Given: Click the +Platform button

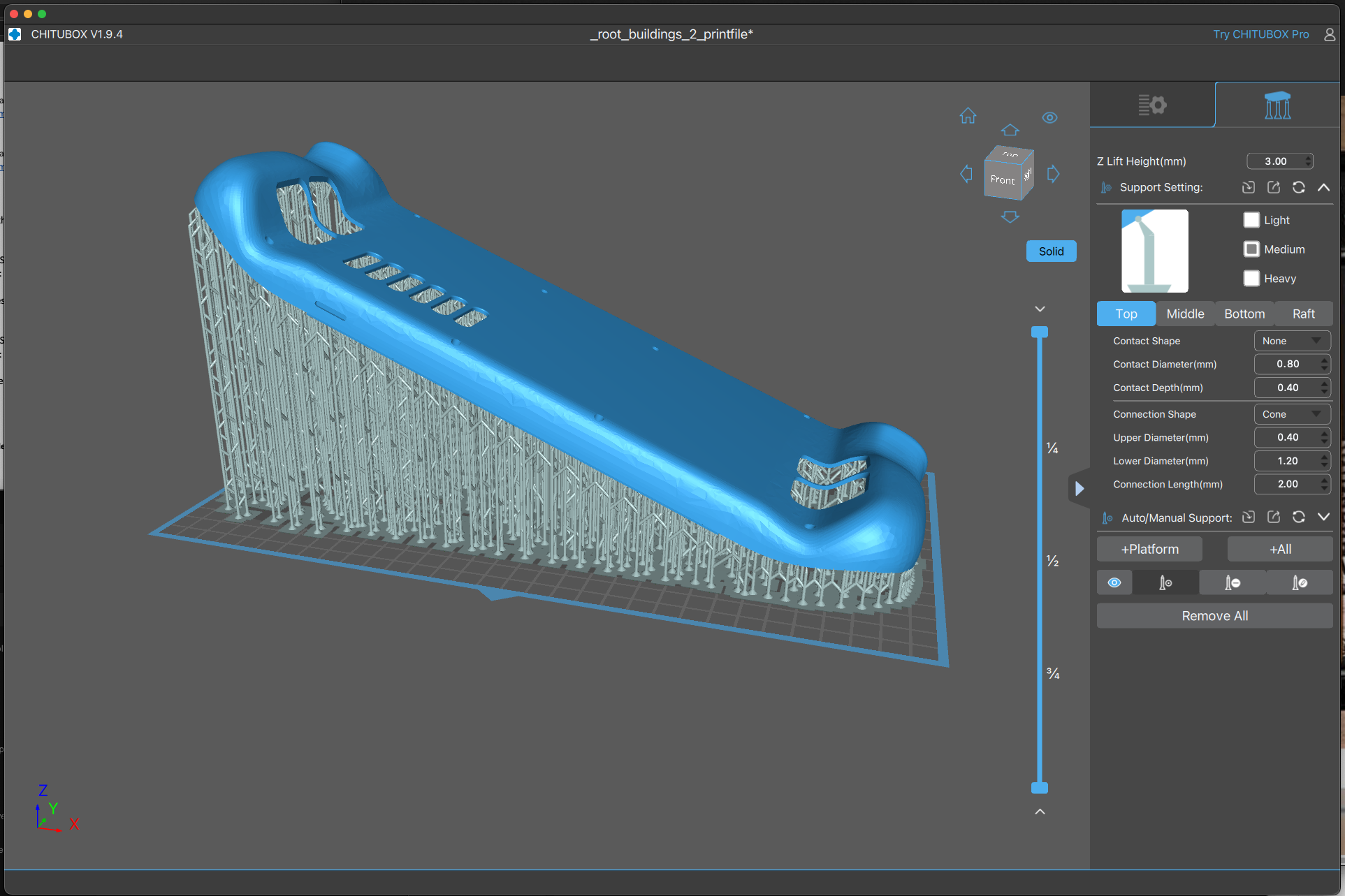Looking at the screenshot, I should tap(1149, 550).
